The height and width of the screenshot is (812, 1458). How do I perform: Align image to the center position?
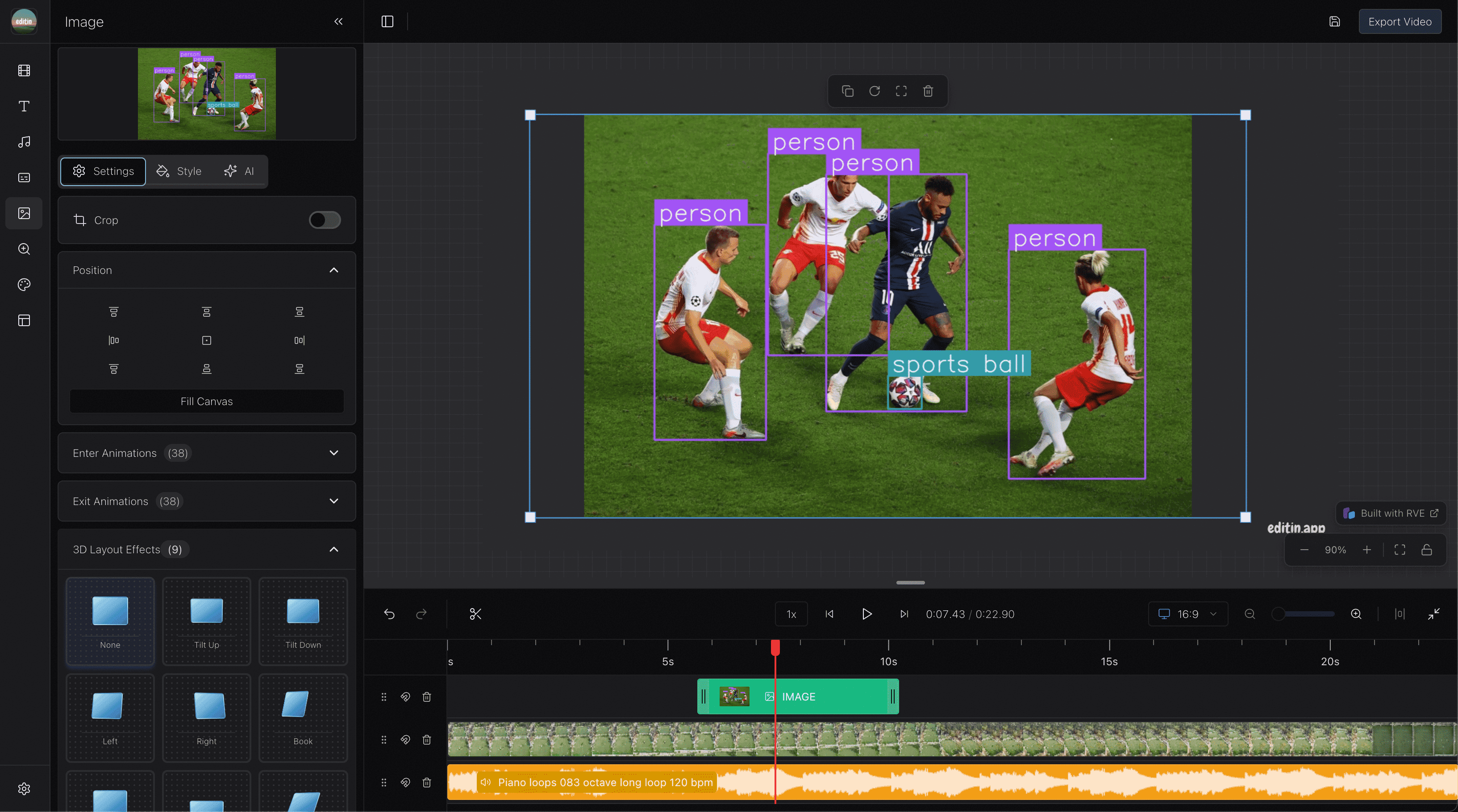[x=207, y=340]
